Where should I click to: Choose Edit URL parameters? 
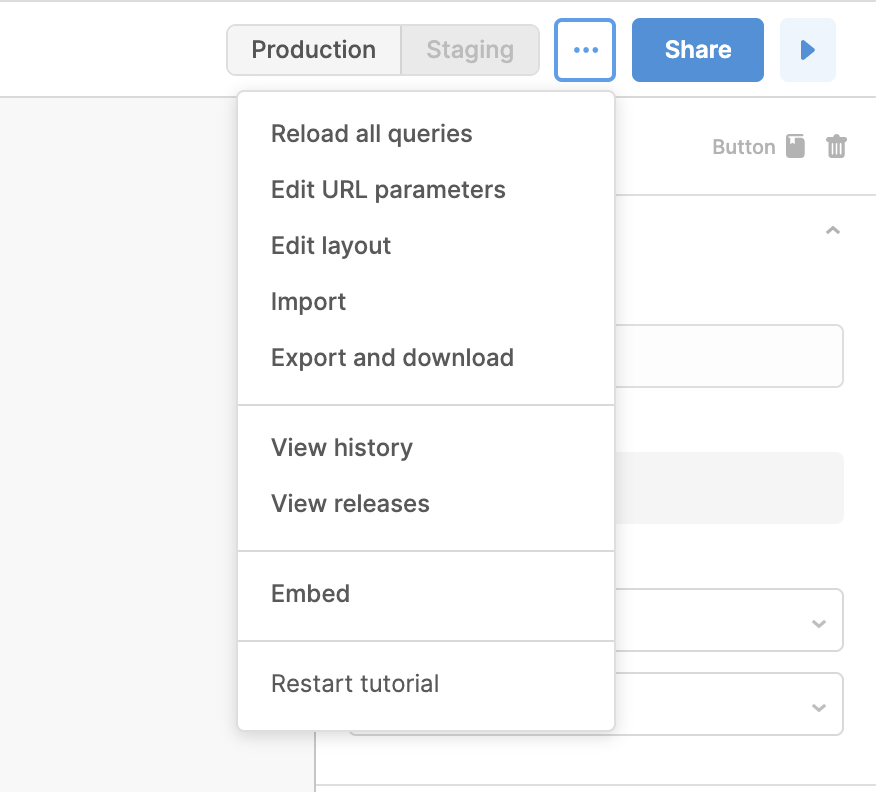pyautogui.click(x=426, y=190)
